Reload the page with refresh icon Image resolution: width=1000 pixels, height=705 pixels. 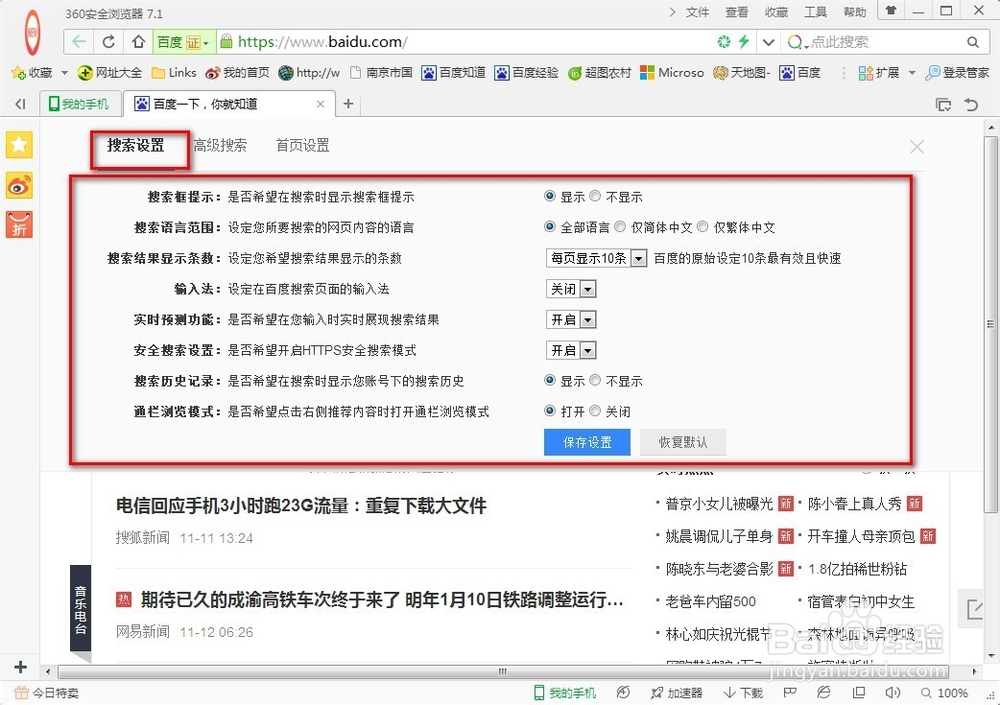(x=108, y=42)
